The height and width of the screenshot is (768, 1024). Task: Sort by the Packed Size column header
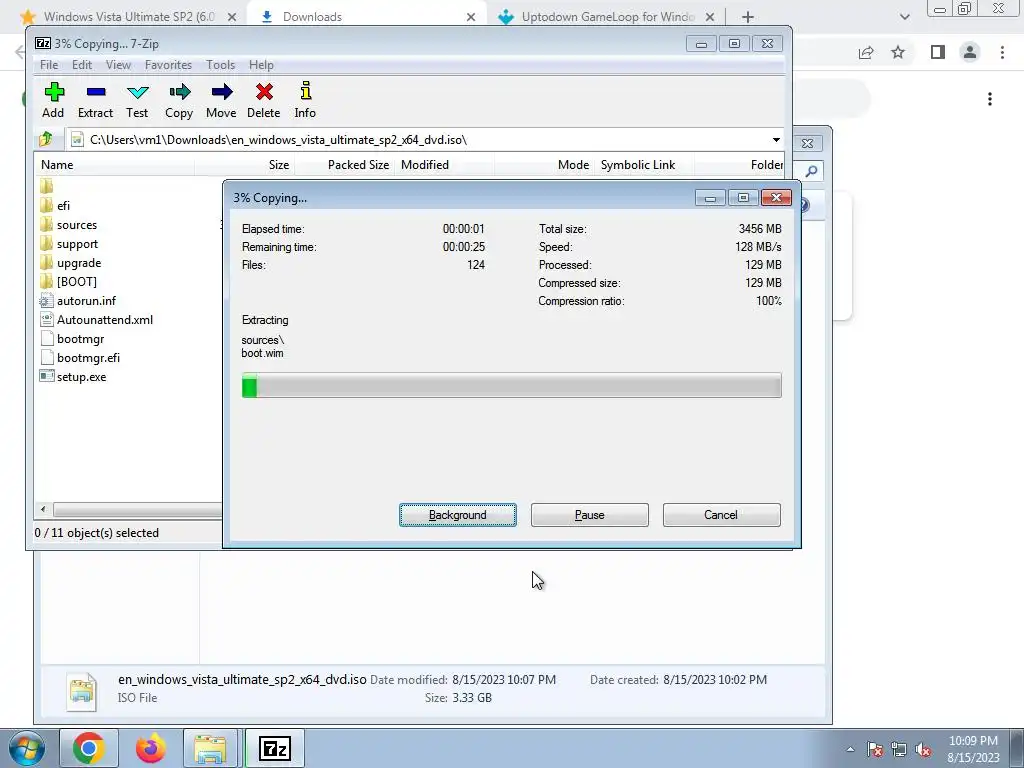coord(345,165)
